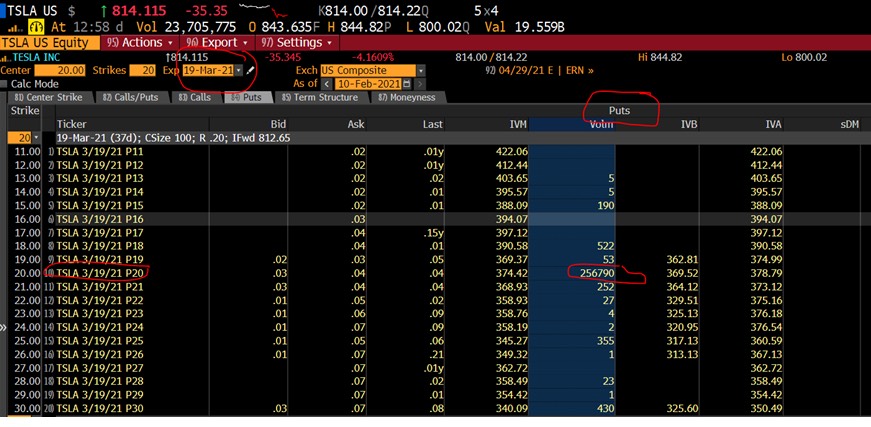Click the price change -4.1609% text

coord(373,57)
